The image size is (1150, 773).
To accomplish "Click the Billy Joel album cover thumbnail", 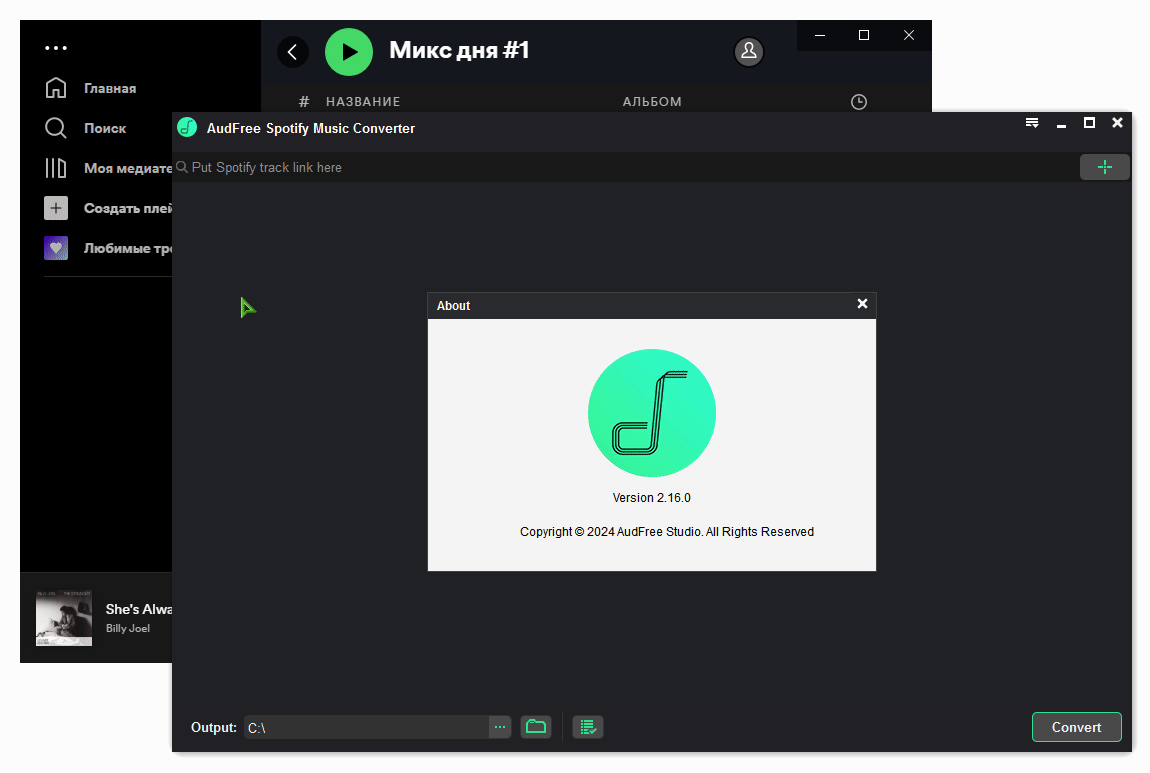I will [x=64, y=618].
